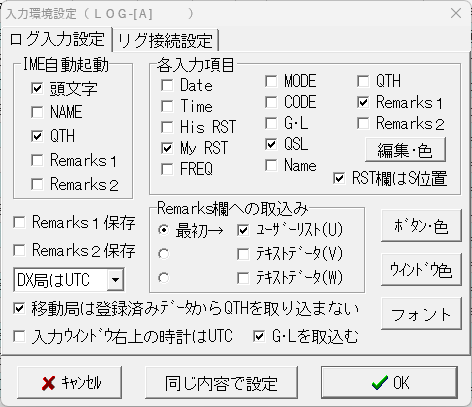
Task: Enable Remarks1保存 option
Action: tap(19, 222)
